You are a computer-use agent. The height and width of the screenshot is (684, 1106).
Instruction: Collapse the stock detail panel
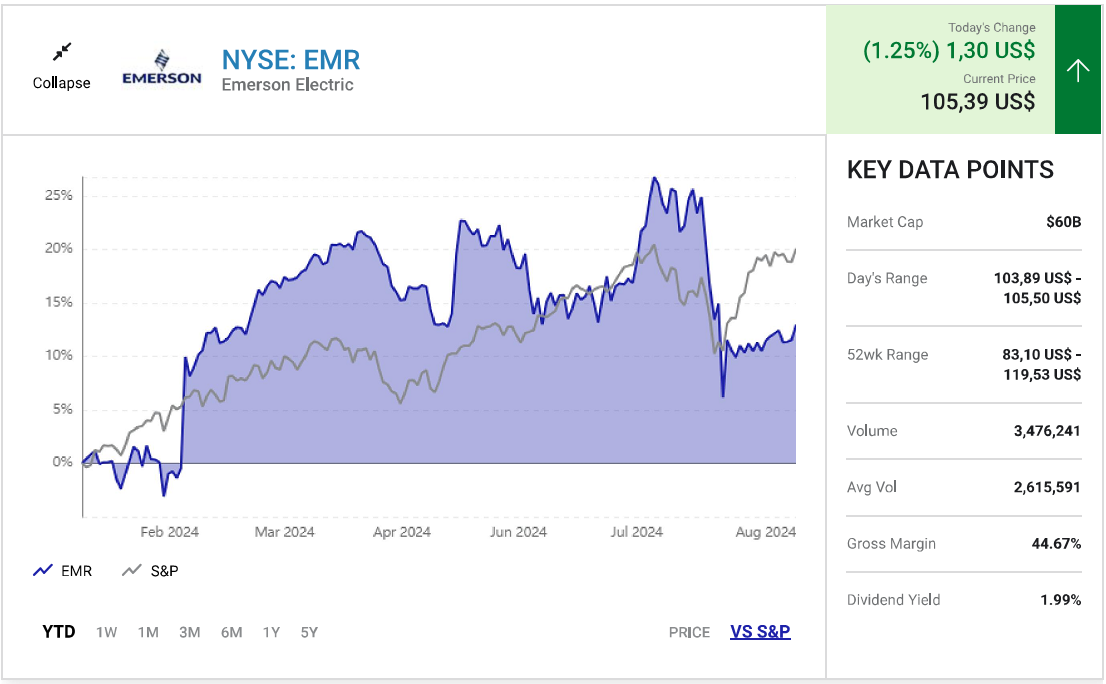click(62, 83)
